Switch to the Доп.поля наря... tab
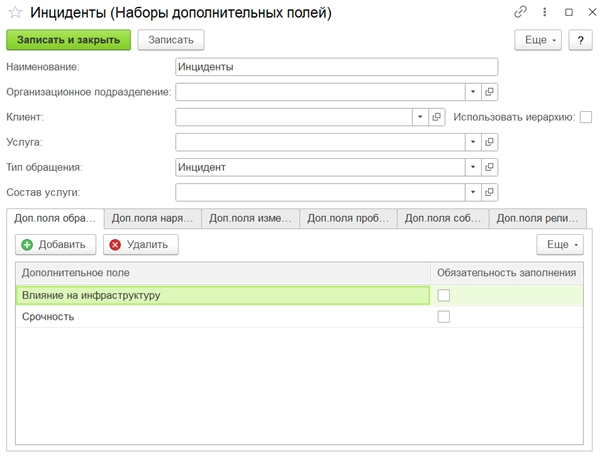The image size is (602, 457). coord(153,218)
